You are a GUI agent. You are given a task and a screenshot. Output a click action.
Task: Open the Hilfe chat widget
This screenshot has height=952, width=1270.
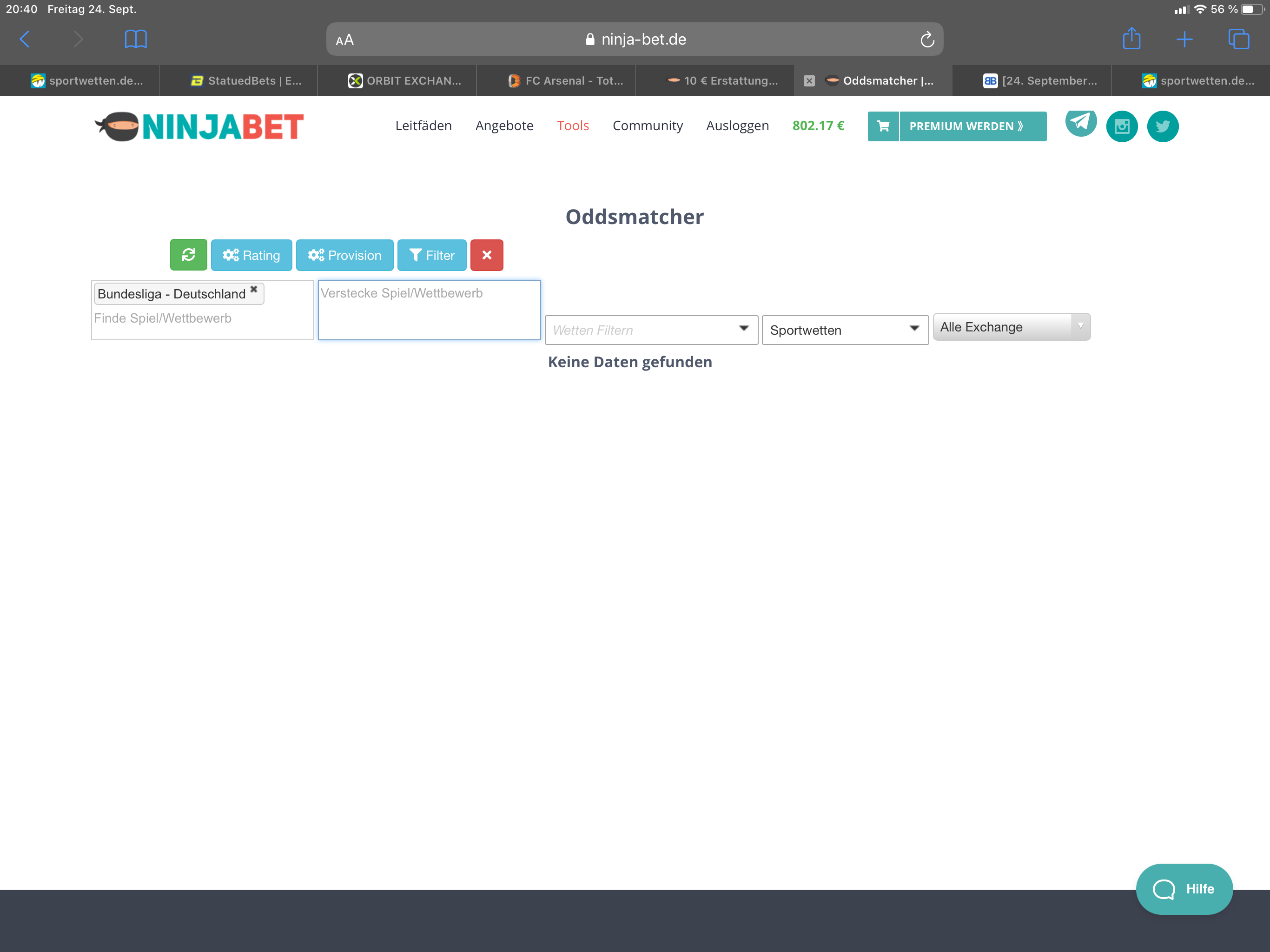(x=1184, y=889)
